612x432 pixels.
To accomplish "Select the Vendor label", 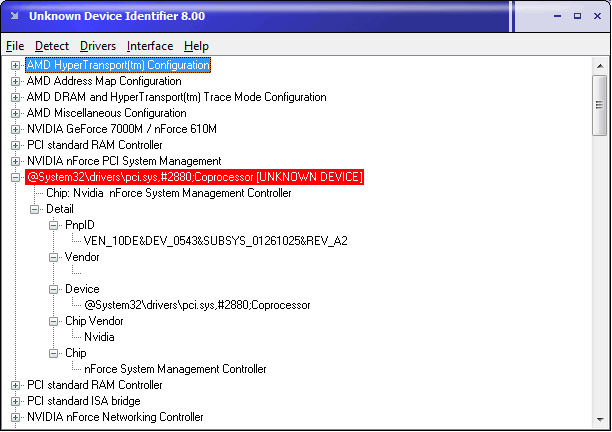I will click(82, 257).
